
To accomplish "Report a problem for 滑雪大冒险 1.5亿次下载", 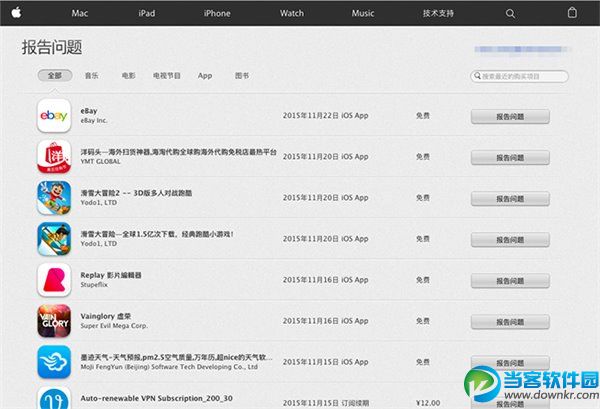I will 510,240.
